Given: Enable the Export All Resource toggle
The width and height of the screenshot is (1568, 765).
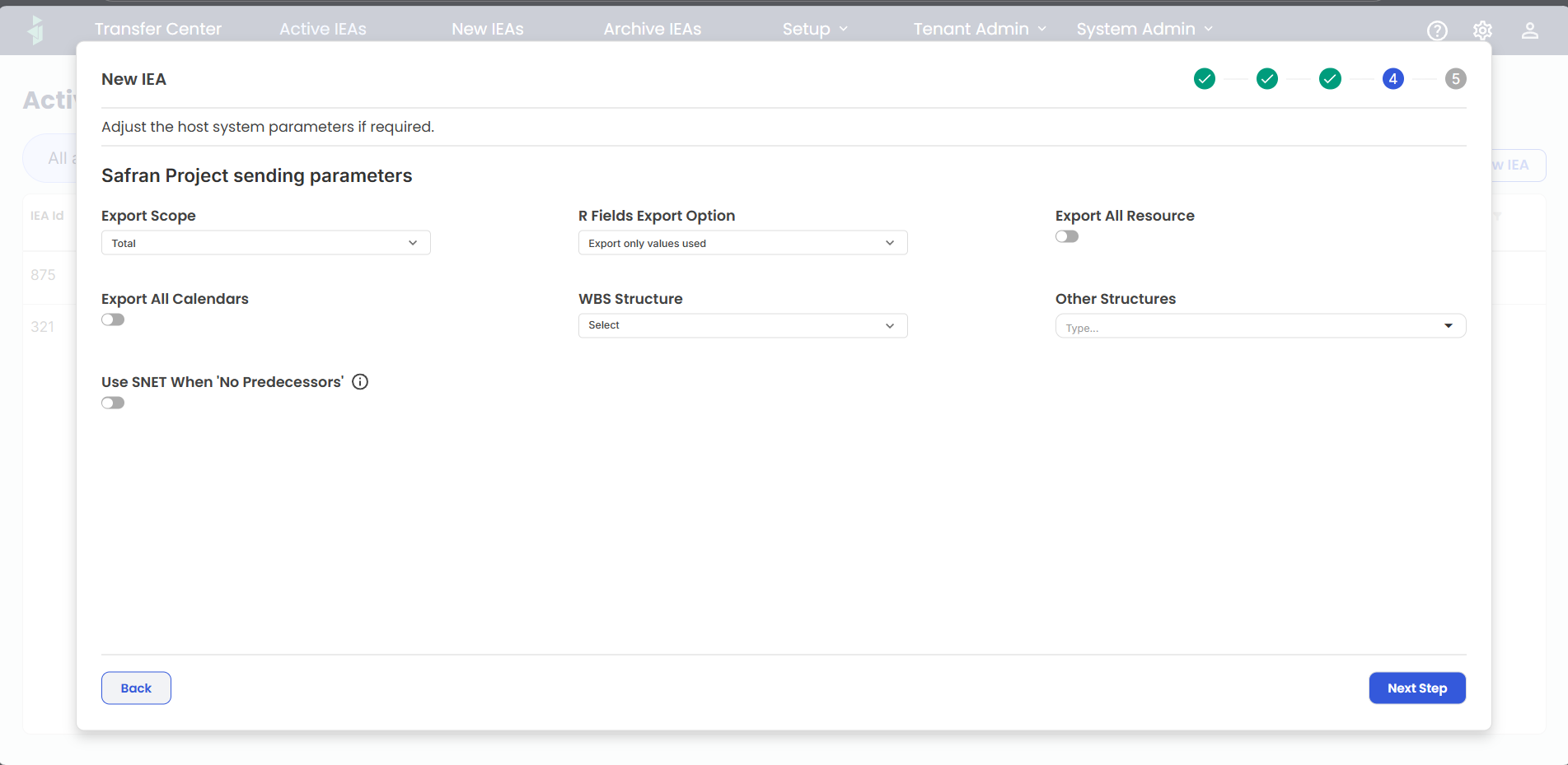Looking at the screenshot, I should tap(1067, 236).
